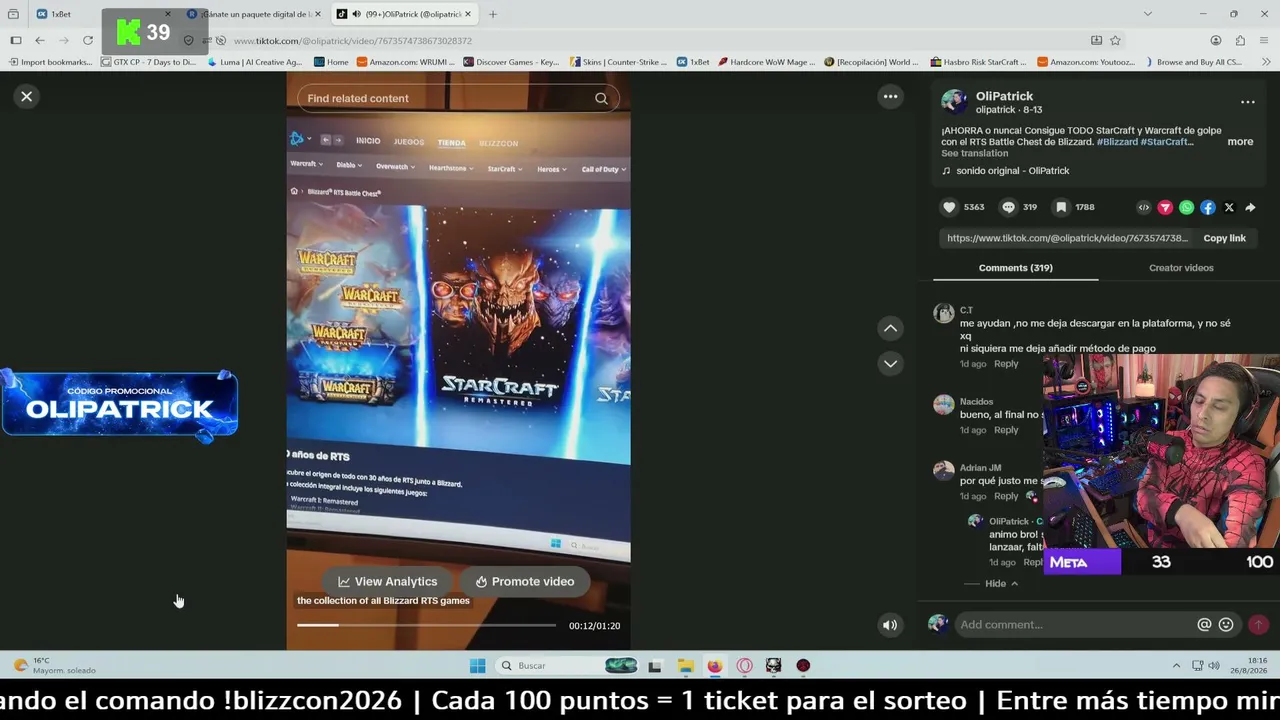Reply to Adrian JM's comment
Screen dimensions: 1280x720
pyautogui.click(x=1006, y=496)
